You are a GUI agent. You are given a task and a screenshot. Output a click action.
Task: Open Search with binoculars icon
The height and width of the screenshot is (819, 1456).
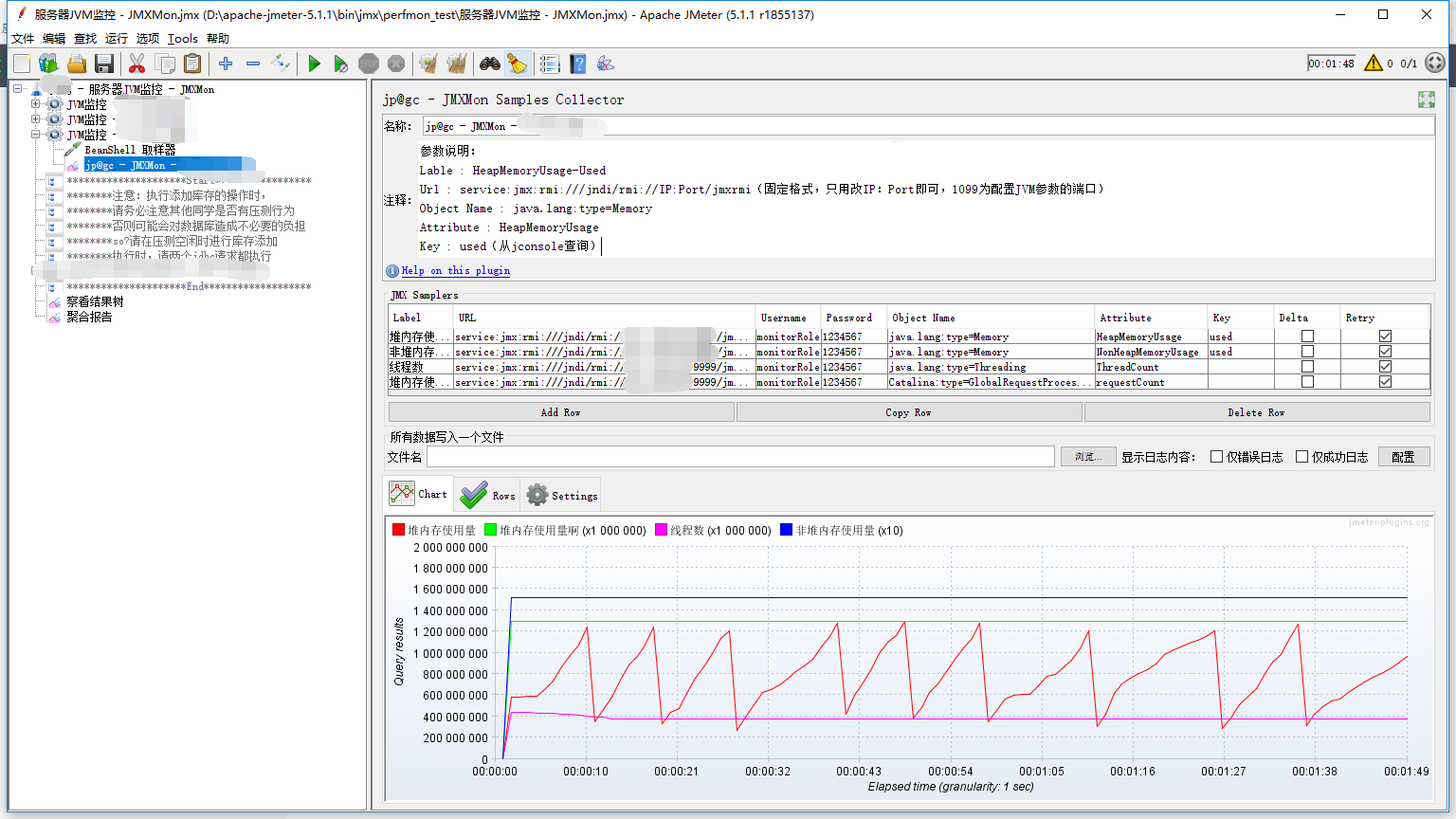489,64
